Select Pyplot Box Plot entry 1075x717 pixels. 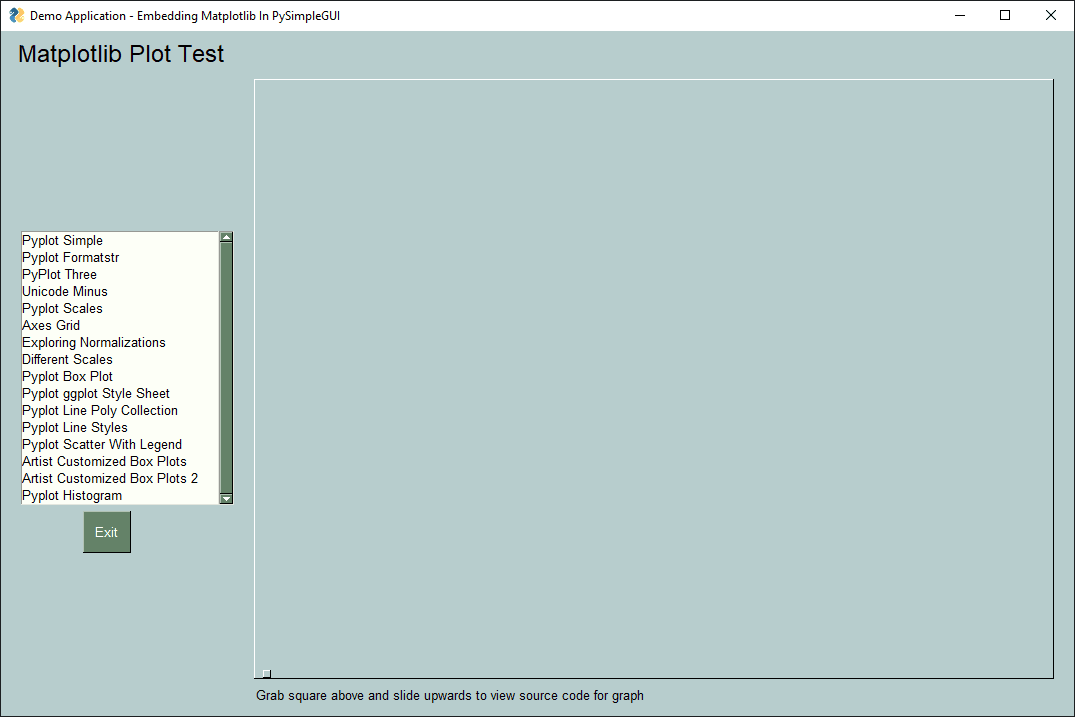67,377
